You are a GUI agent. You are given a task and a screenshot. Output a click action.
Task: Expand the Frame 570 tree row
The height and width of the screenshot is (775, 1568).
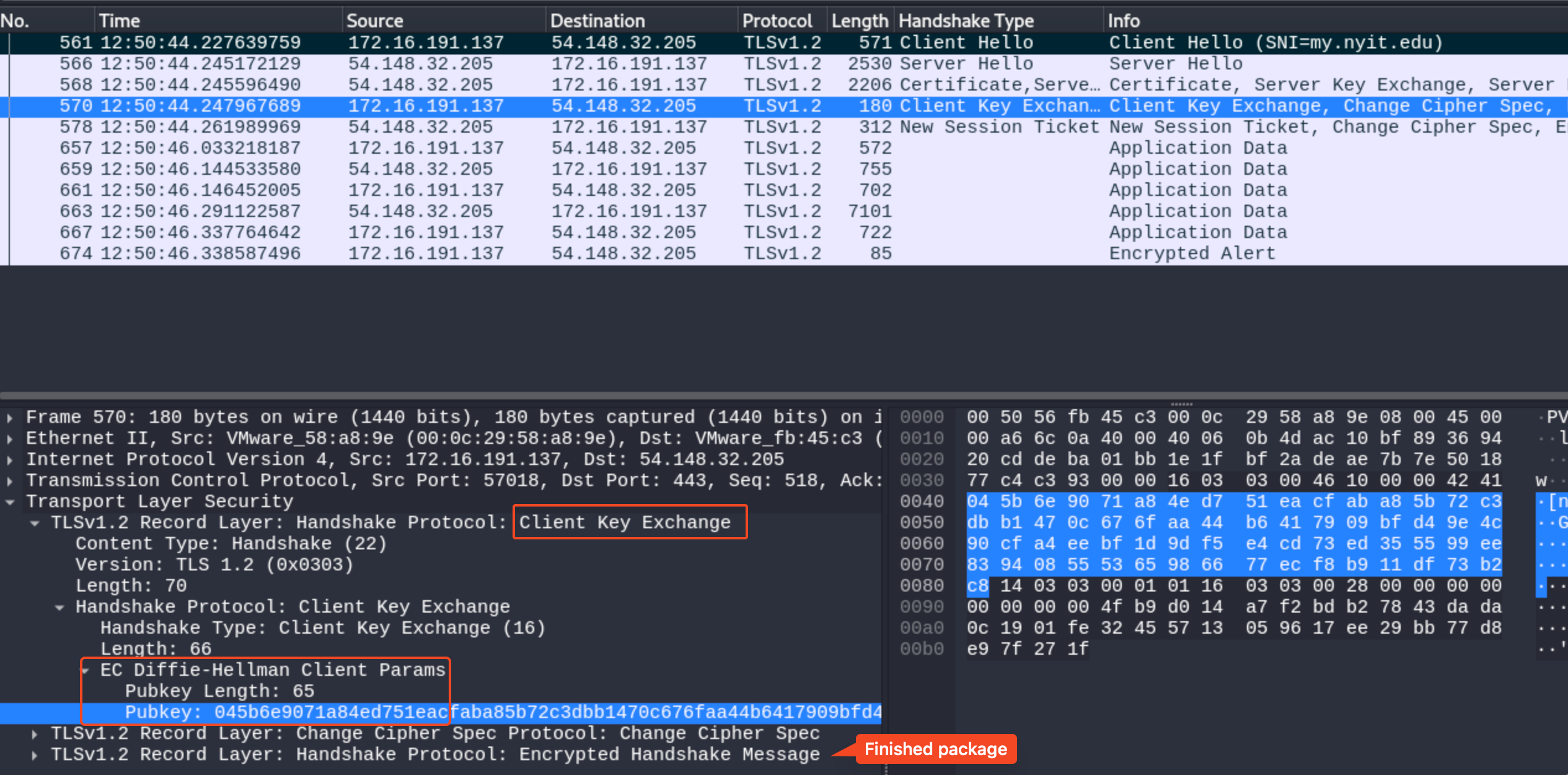10,418
